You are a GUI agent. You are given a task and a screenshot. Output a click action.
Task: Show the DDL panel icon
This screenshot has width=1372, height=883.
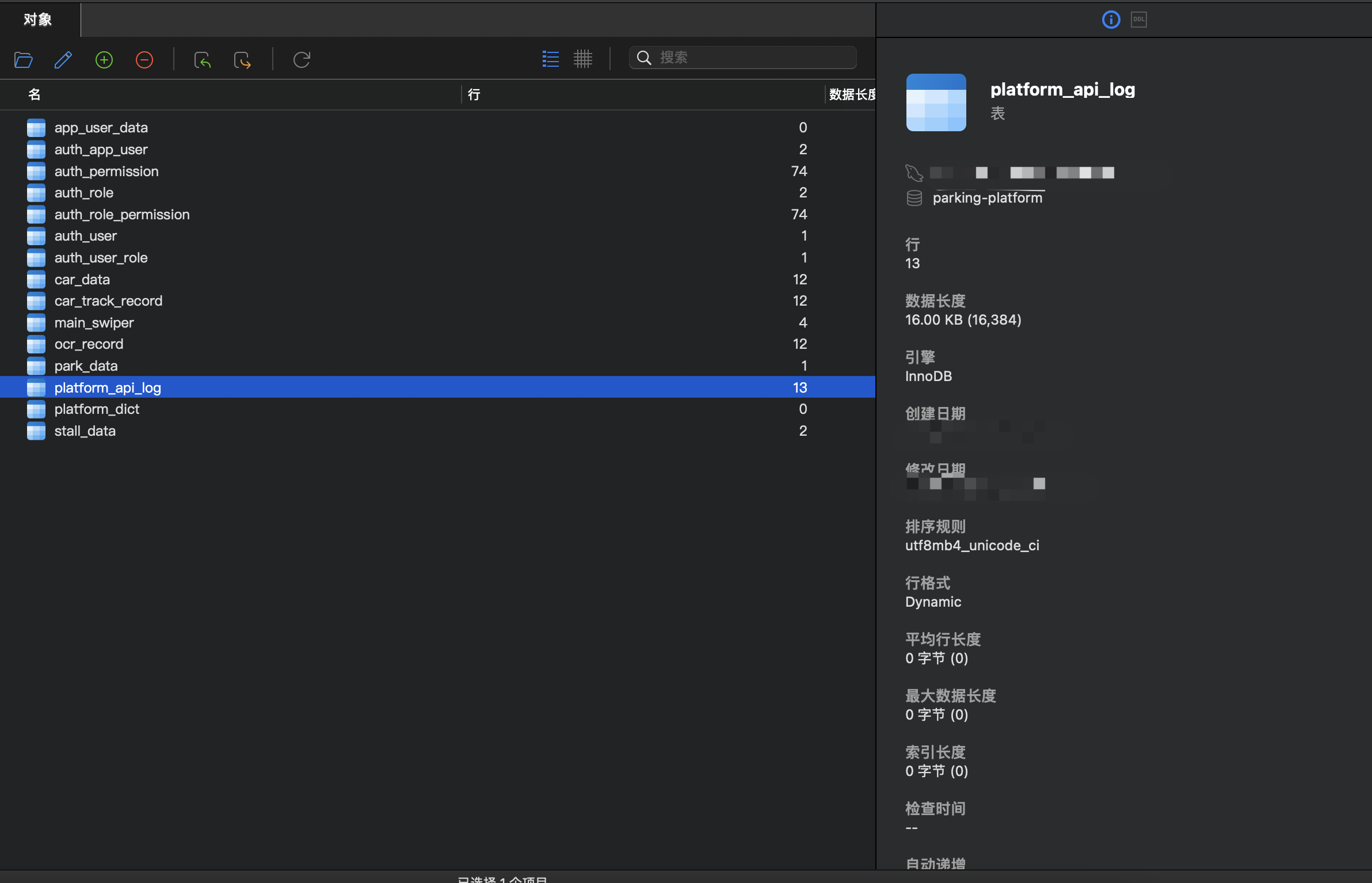[1139, 20]
